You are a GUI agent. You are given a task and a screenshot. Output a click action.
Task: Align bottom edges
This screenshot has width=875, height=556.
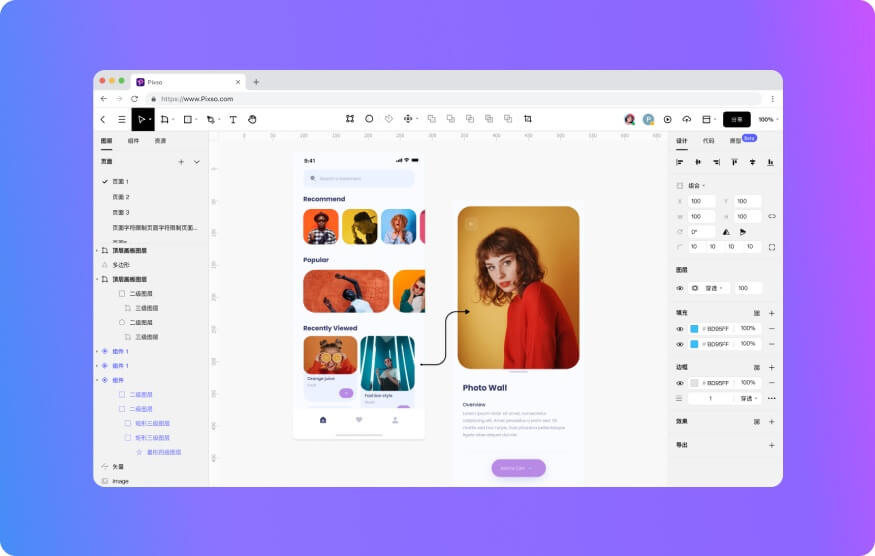point(771,162)
